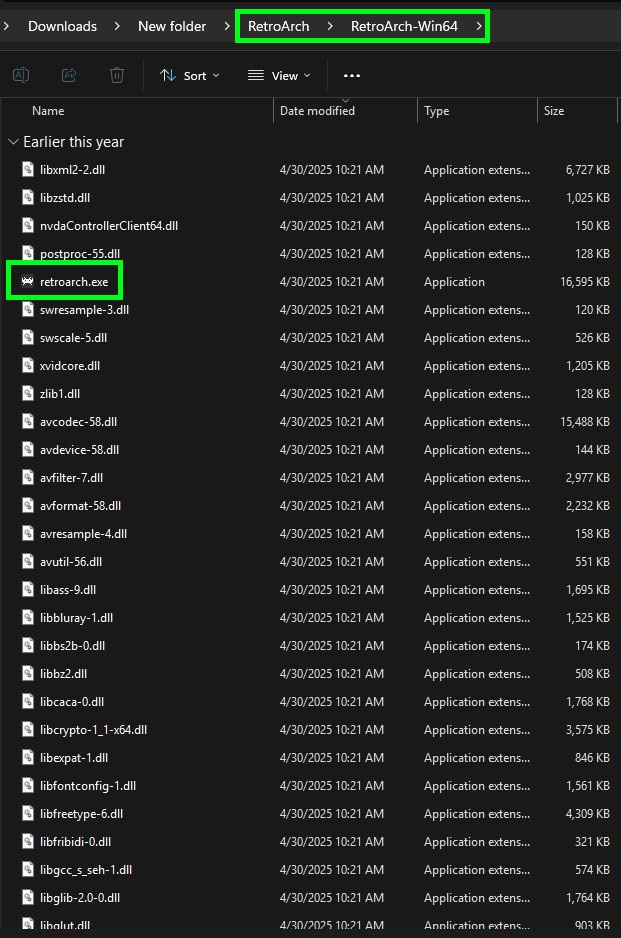Click the Delete trash icon

pos(117,75)
